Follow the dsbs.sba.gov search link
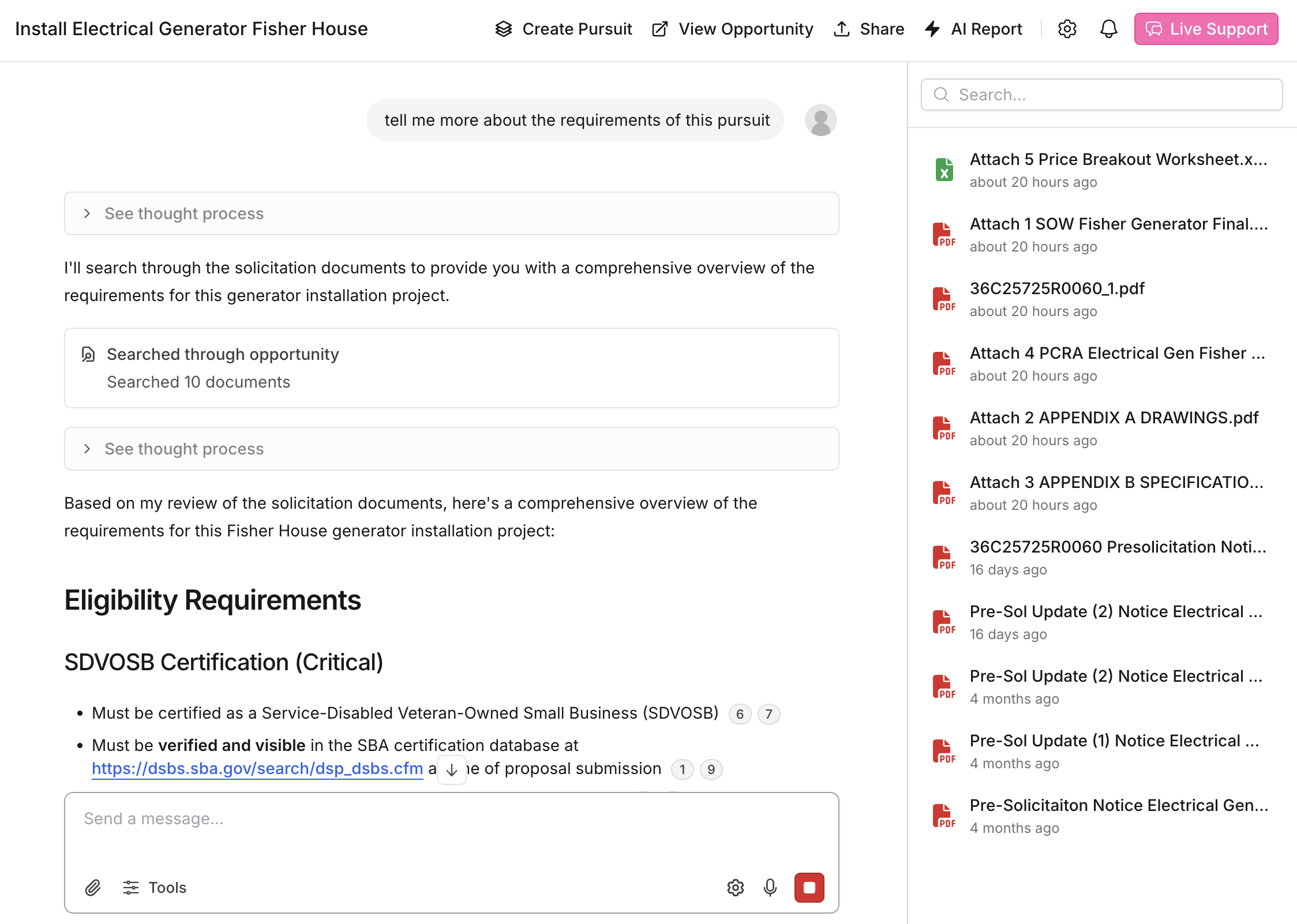This screenshot has height=924, width=1297. coord(257,768)
